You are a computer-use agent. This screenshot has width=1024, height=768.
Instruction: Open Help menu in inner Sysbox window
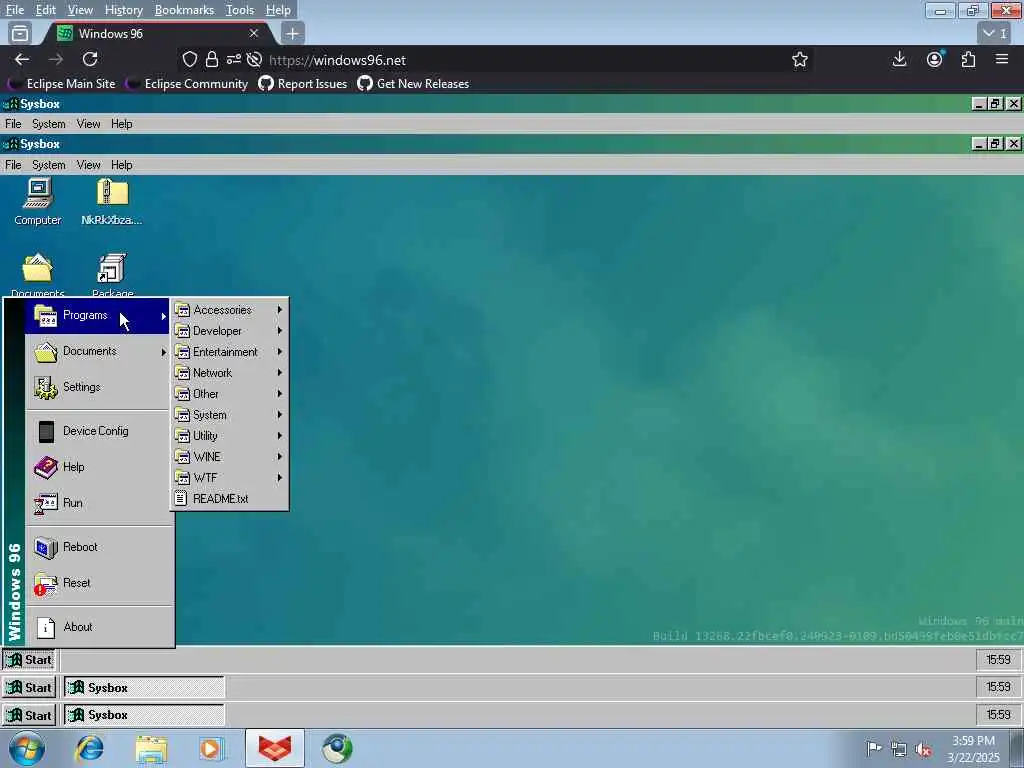point(121,165)
